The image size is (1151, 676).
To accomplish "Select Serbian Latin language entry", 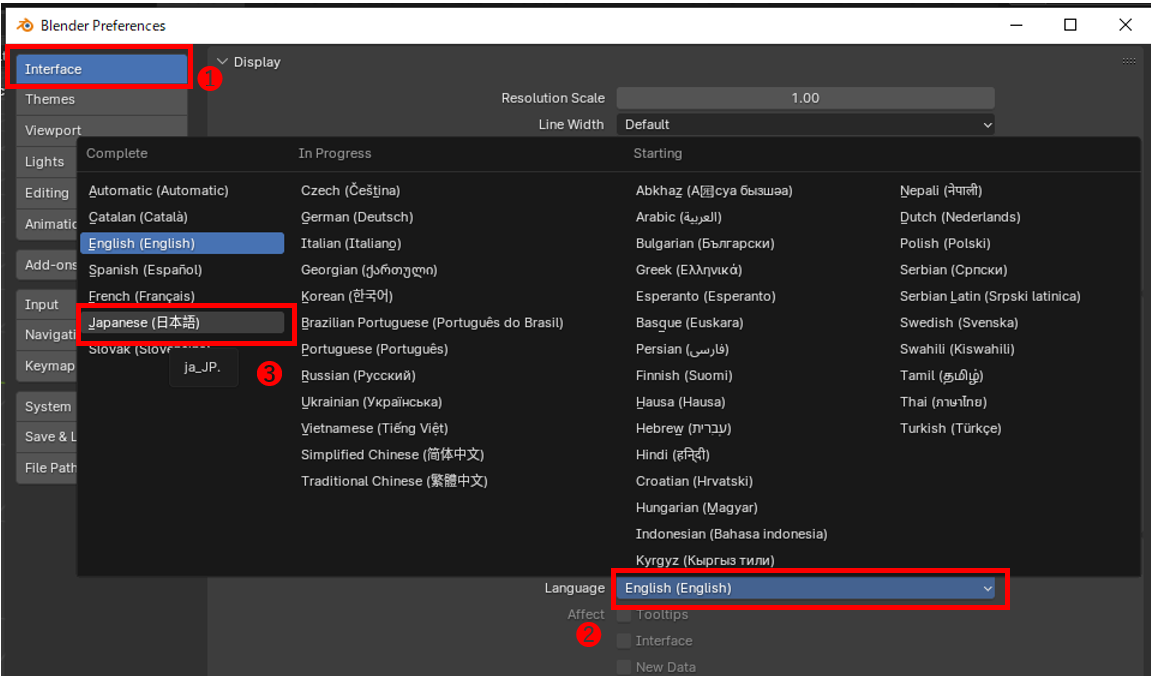I will (x=990, y=296).
